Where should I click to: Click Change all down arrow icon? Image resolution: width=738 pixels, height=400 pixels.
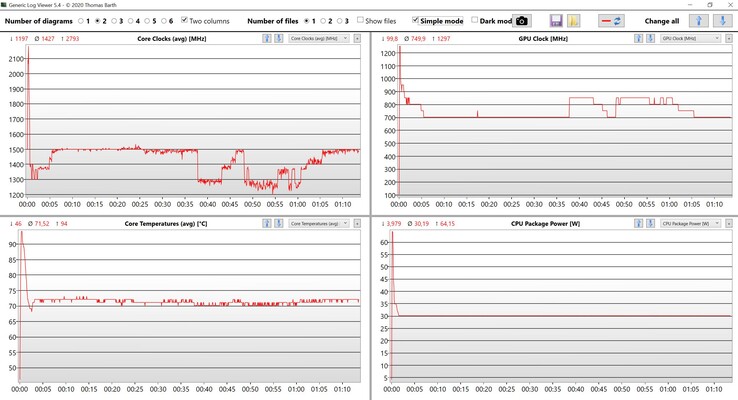pos(720,20)
